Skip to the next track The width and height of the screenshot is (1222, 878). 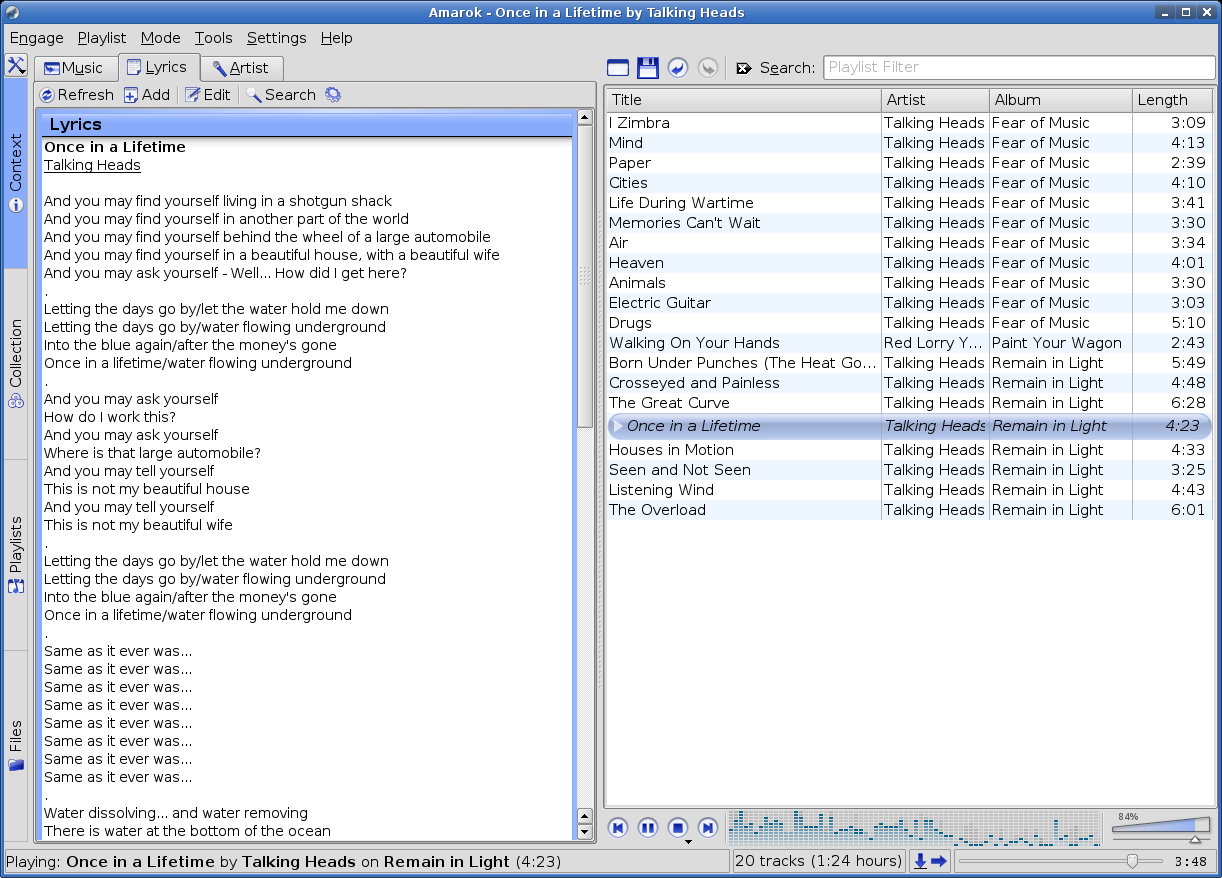(x=708, y=827)
